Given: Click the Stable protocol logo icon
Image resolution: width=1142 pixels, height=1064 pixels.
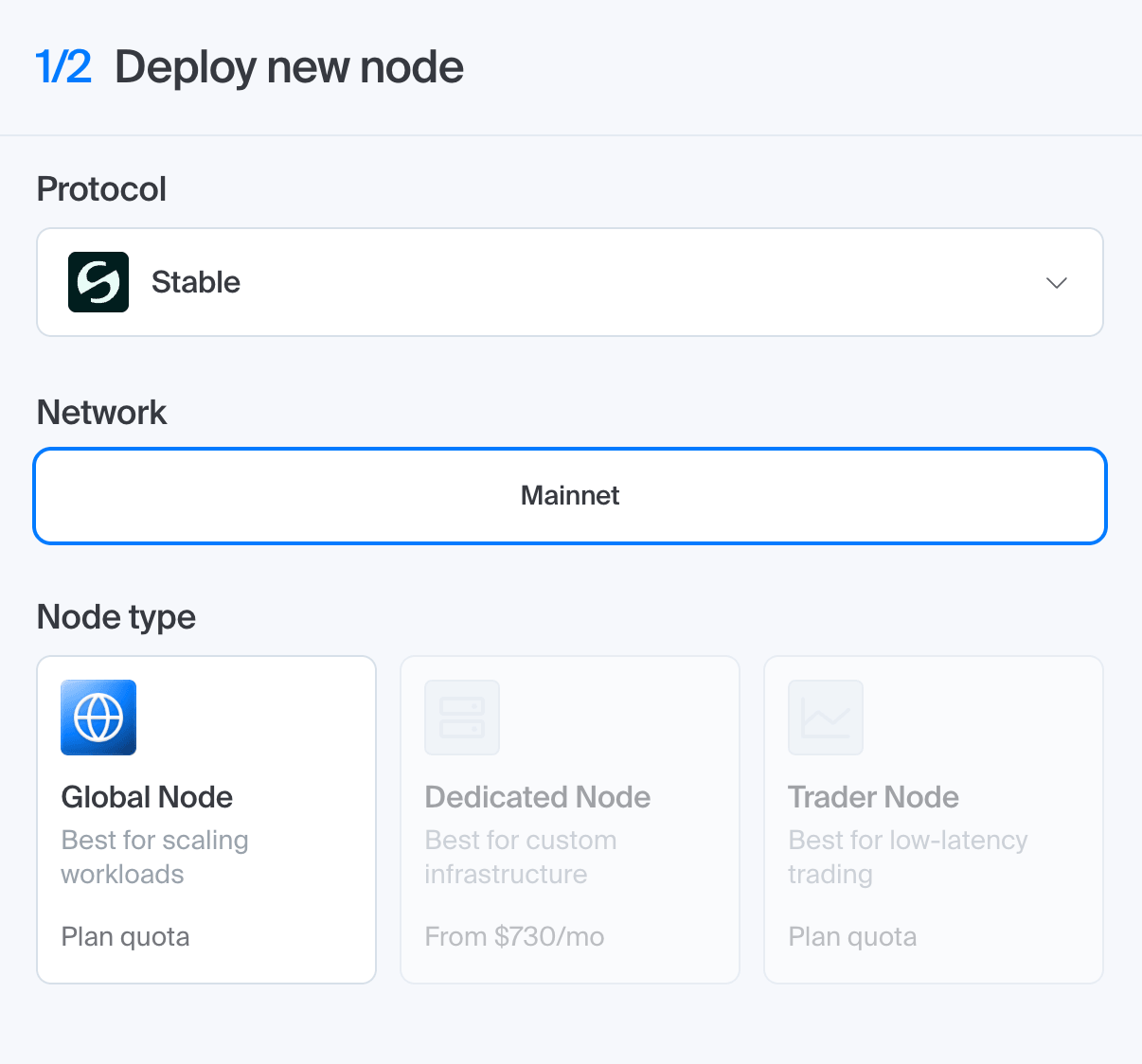Looking at the screenshot, I should (x=98, y=282).
